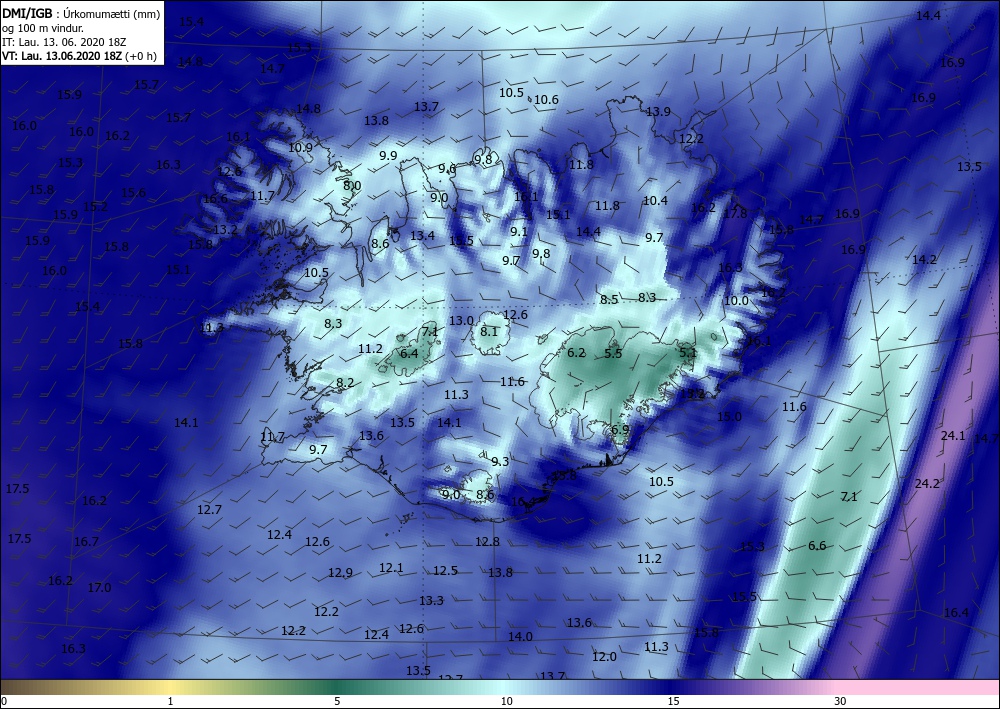Screen dimensions: 1000x709
Task: Click the 10.0 value near the east coast
Action: pyautogui.click(x=736, y=300)
